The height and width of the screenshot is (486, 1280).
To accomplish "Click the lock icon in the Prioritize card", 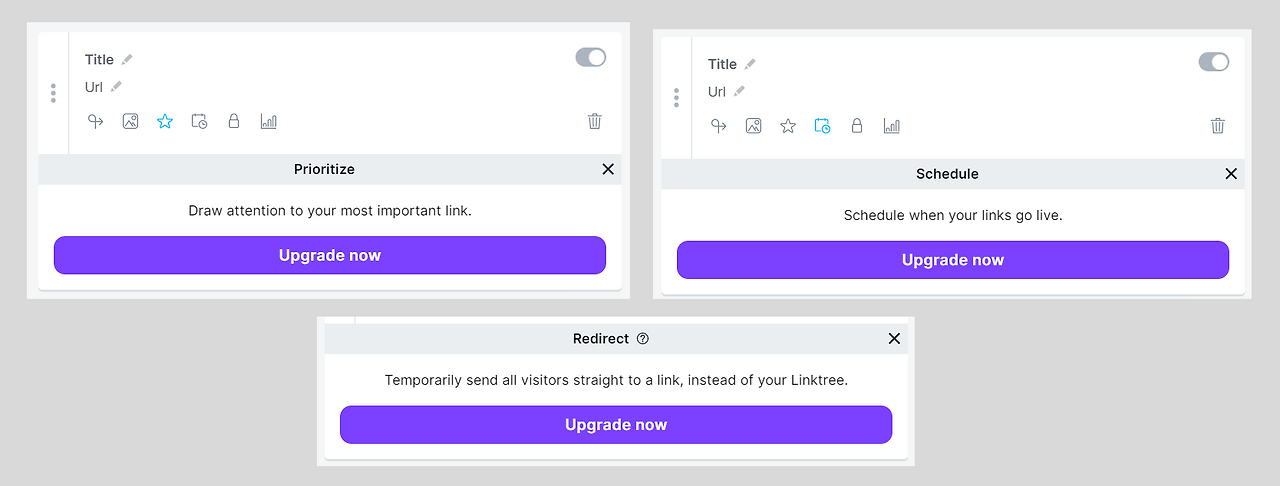I will pos(234,122).
